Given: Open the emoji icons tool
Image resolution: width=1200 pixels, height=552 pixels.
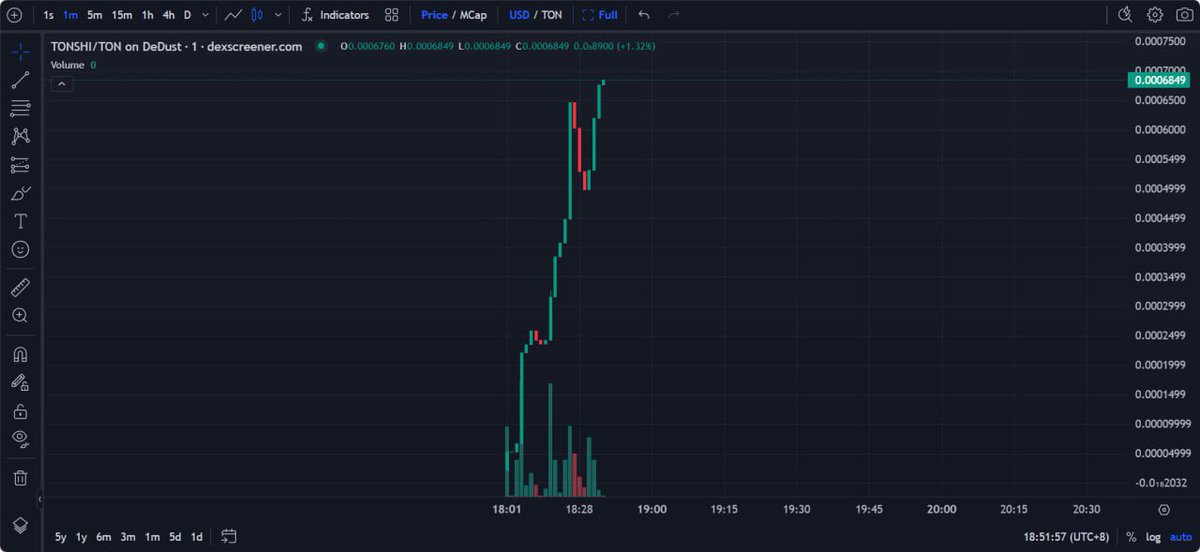Looking at the screenshot, I should click(20, 249).
